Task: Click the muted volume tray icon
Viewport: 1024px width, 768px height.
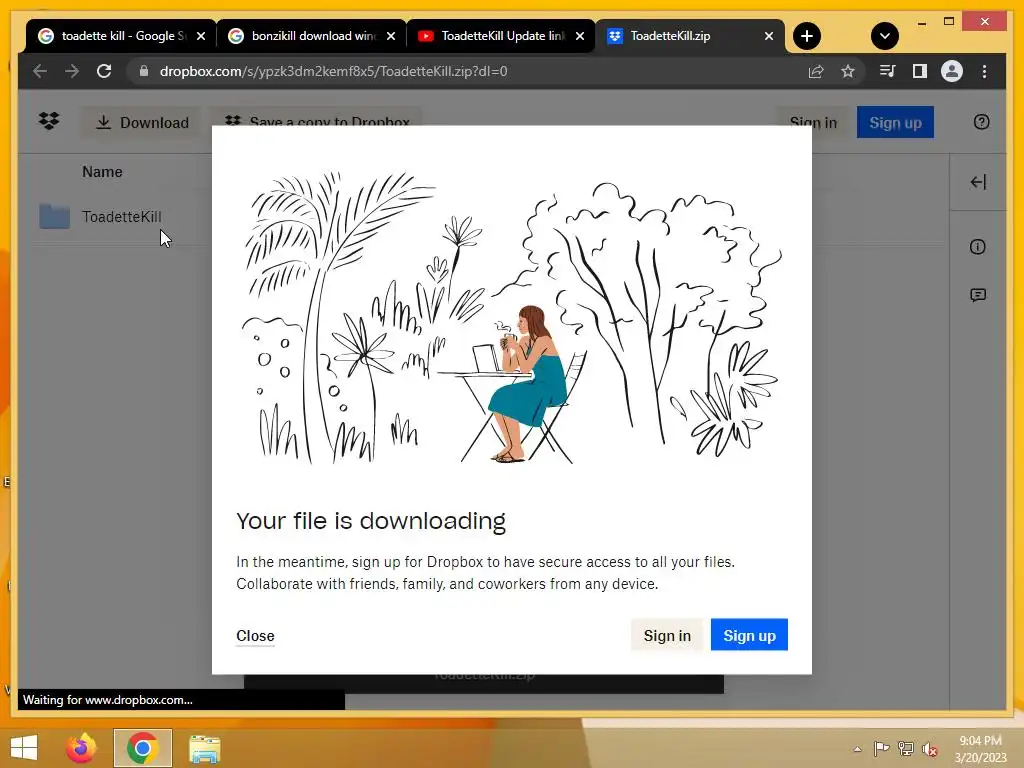Action: point(930,748)
